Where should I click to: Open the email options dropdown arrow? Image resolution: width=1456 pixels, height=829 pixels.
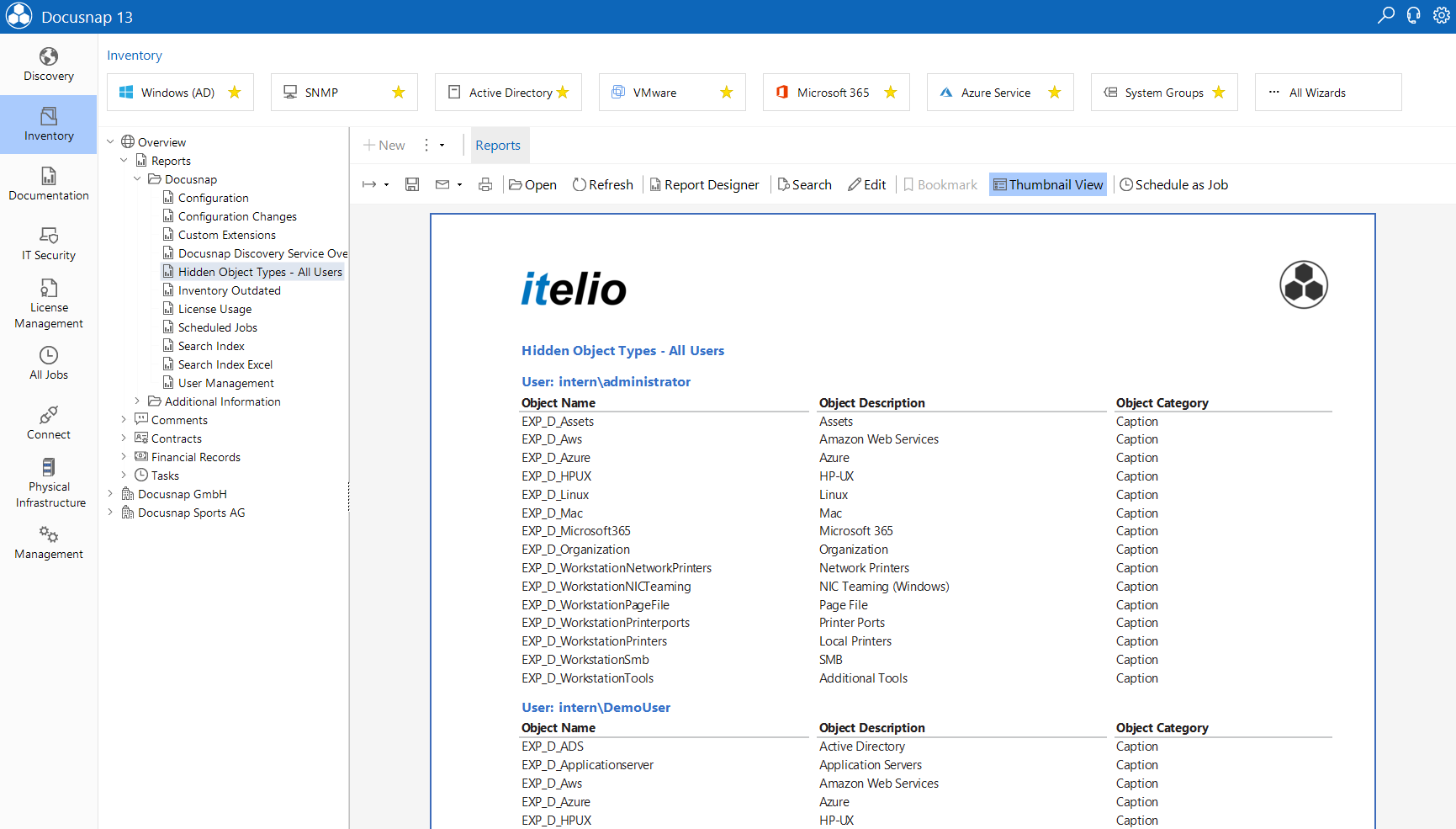click(x=459, y=185)
